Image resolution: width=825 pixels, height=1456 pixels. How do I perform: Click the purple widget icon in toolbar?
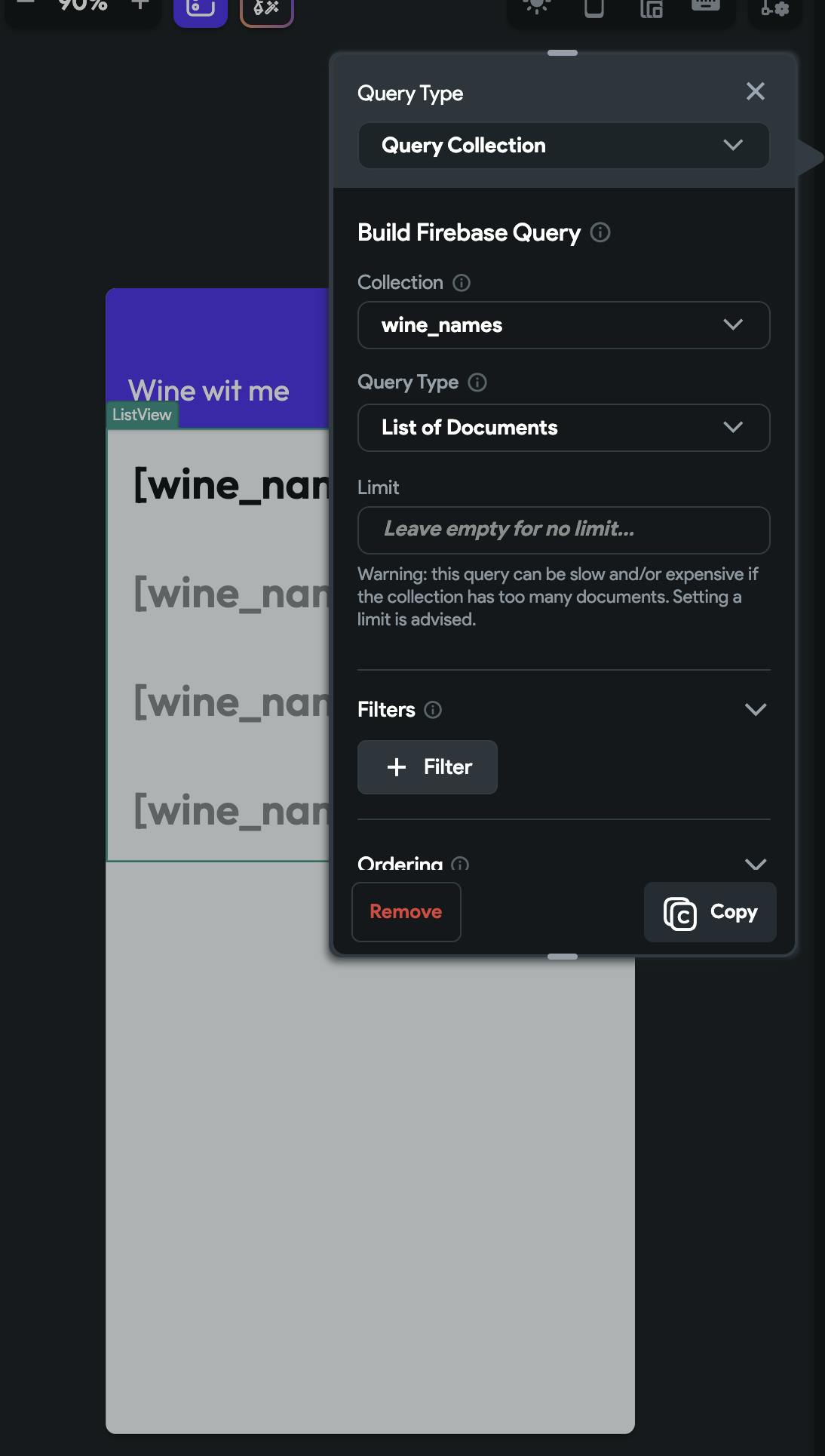[200, 8]
